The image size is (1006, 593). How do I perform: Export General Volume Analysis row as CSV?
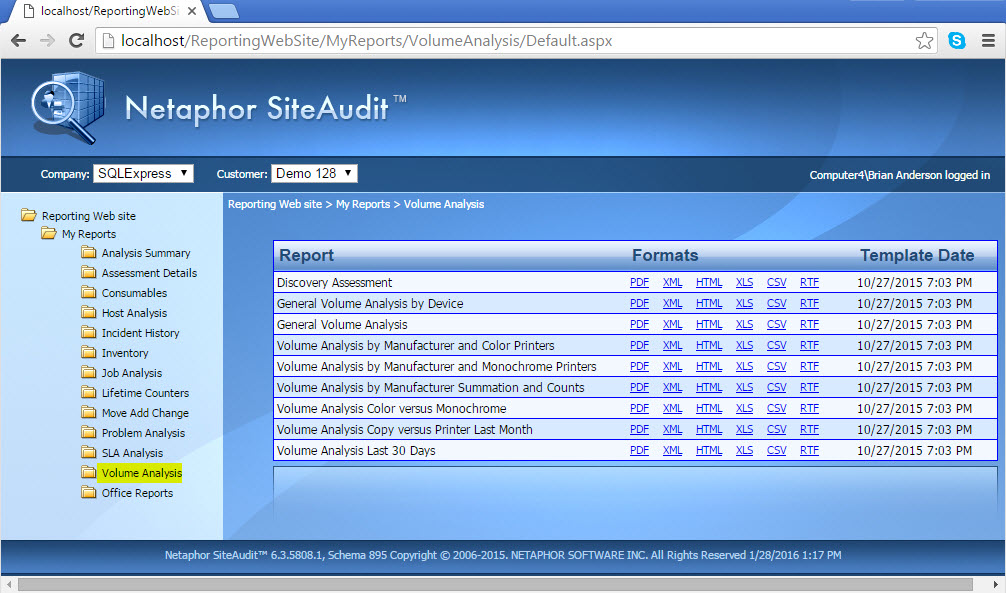[x=776, y=325]
